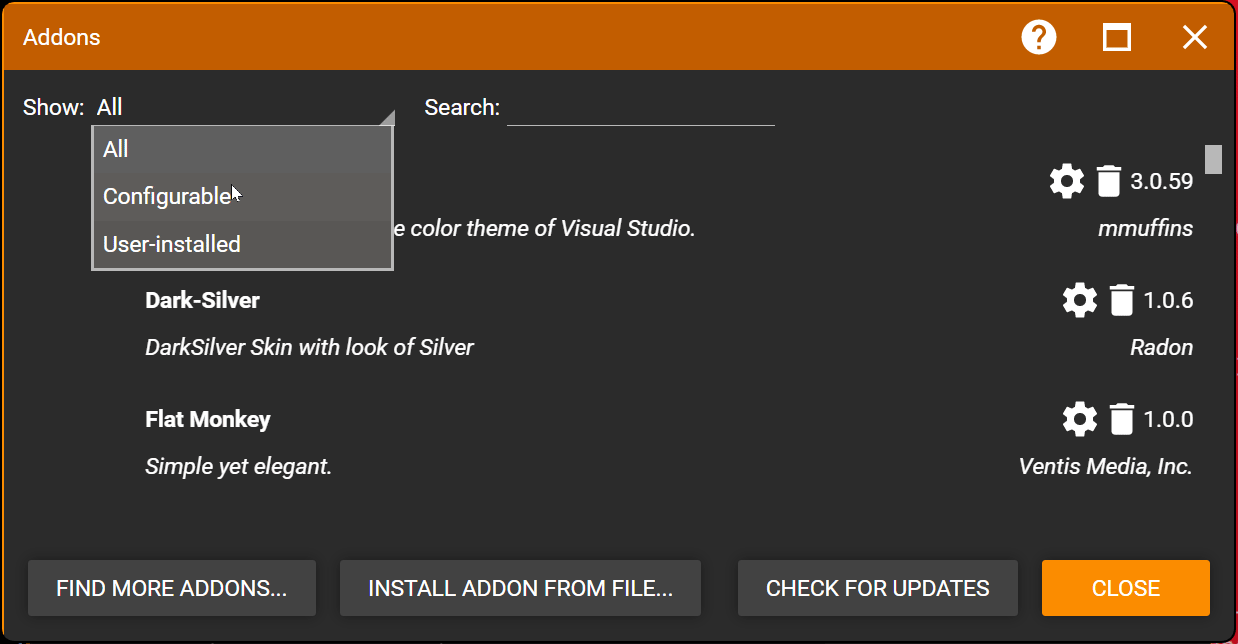Open settings for the Dark-Silver skin
The image size is (1238, 644).
1079,300
